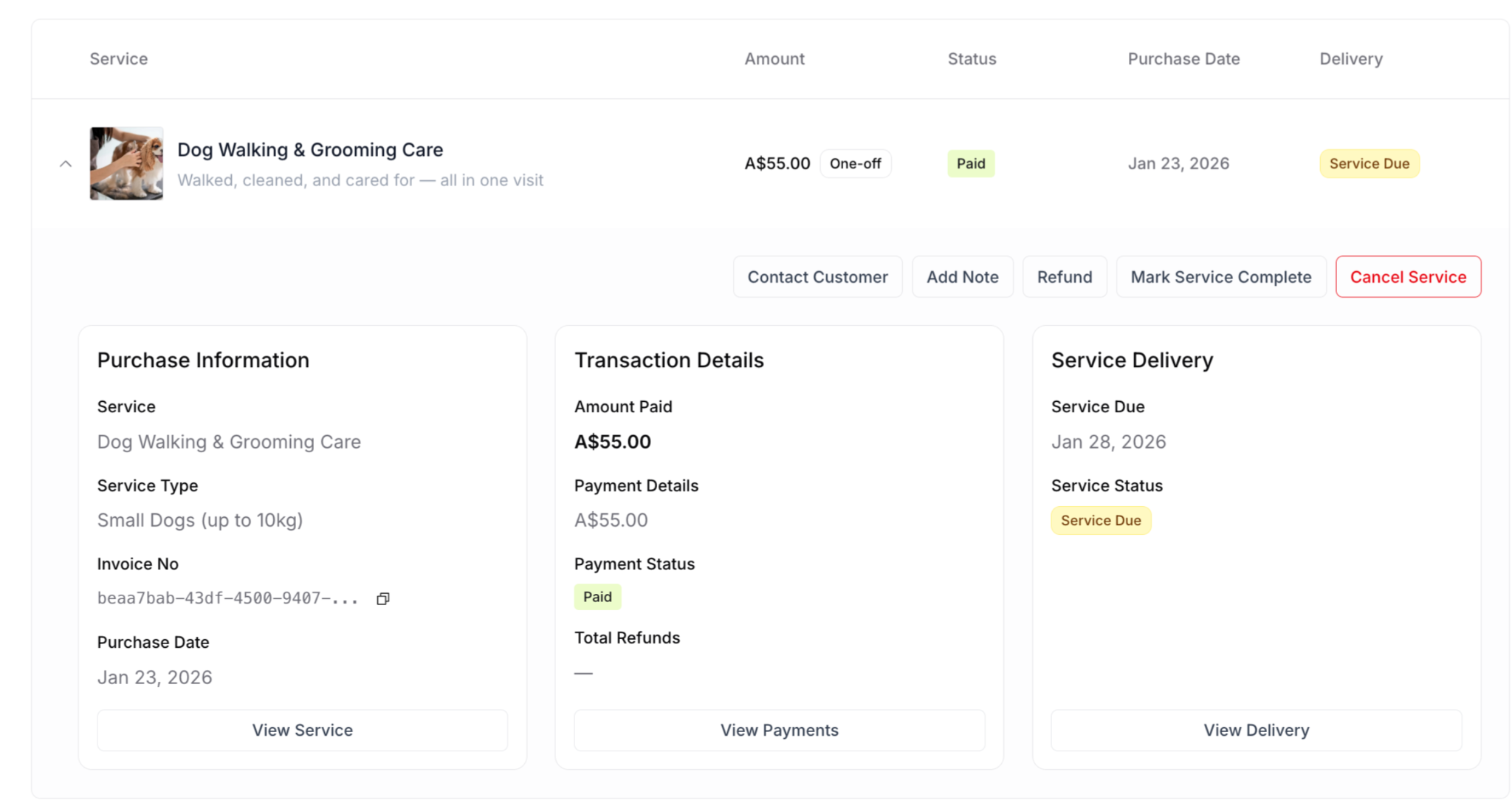The height and width of the screenshot is (803, 1512).
Task: Click the Amount column header
Action: [x=774, y=59]
